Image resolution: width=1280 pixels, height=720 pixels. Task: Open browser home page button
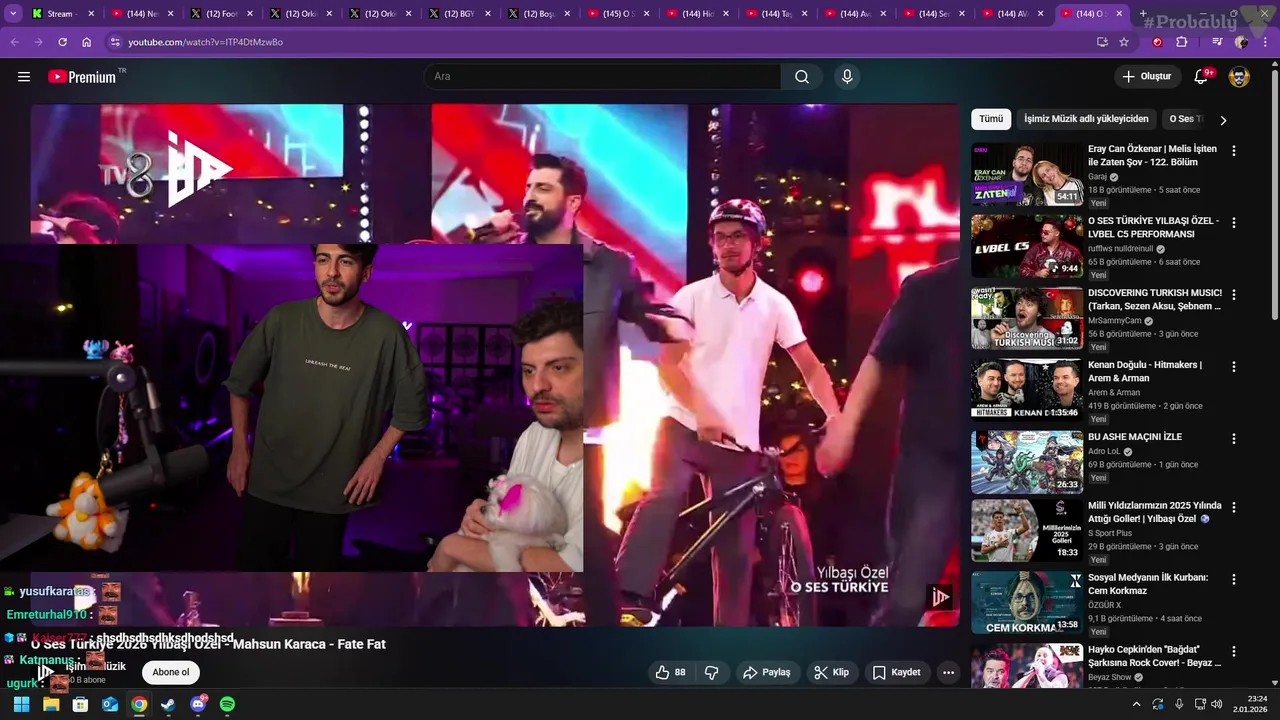(86, 42)
